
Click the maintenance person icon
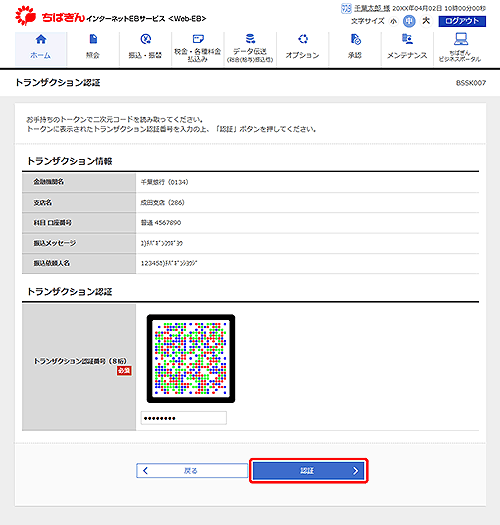coord(407,39)
